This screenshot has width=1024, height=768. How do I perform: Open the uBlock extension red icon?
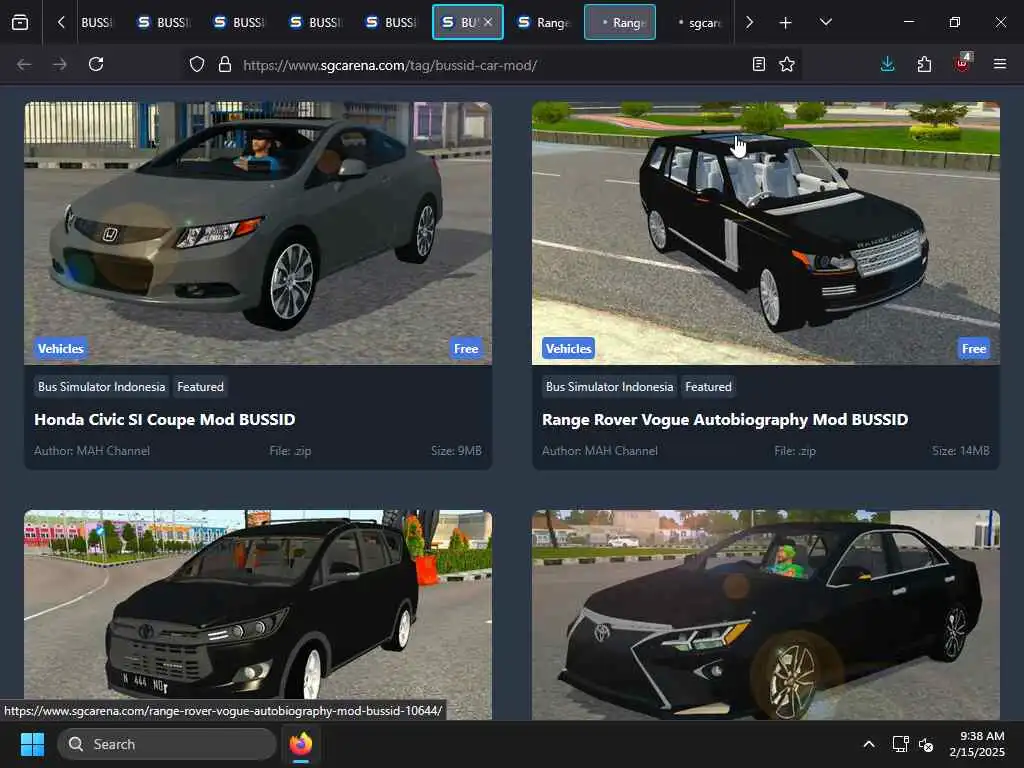click(963, 63)
